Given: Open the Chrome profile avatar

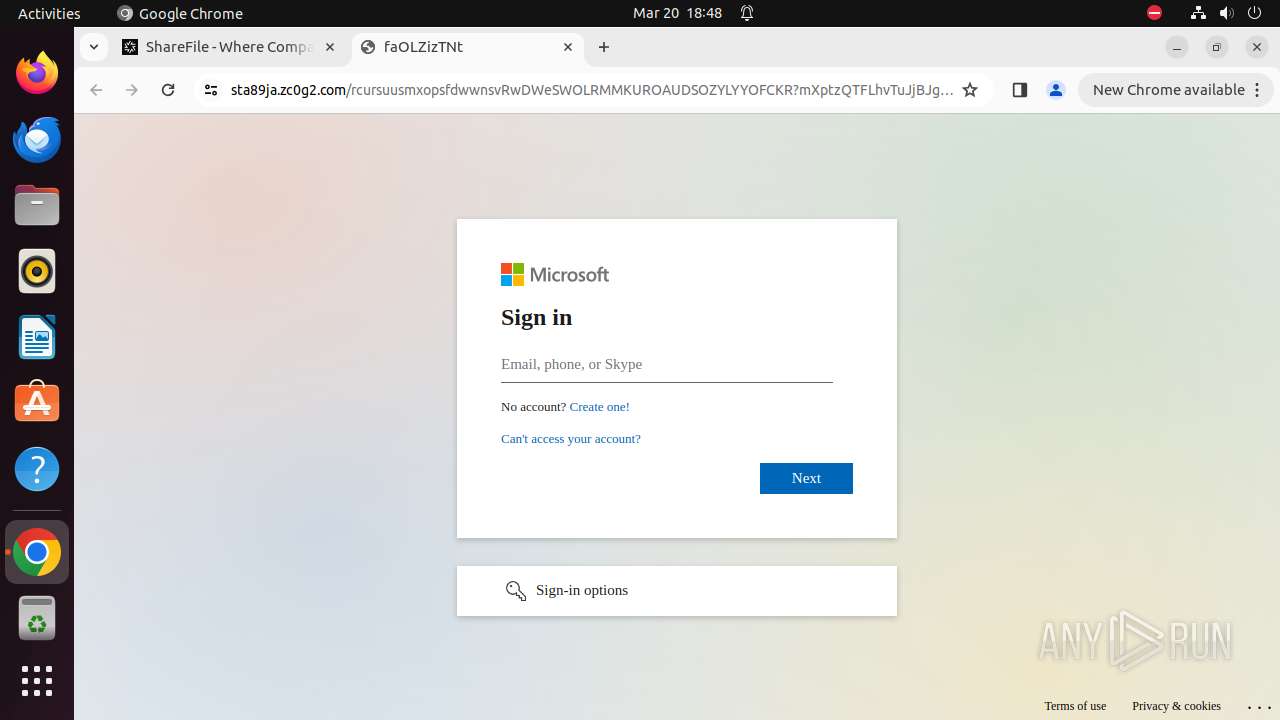Looking at the screenshot, I should (x=1055, y=90).
